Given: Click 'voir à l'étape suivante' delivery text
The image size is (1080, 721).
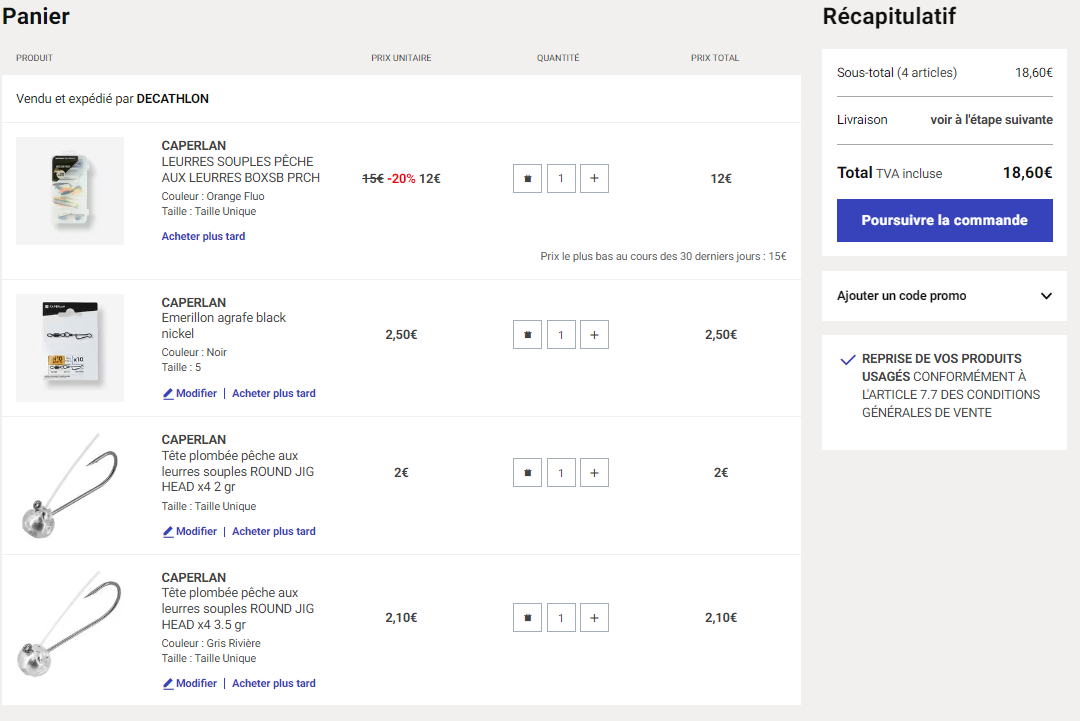Looking at the screenshot, I should click(991, 120).
